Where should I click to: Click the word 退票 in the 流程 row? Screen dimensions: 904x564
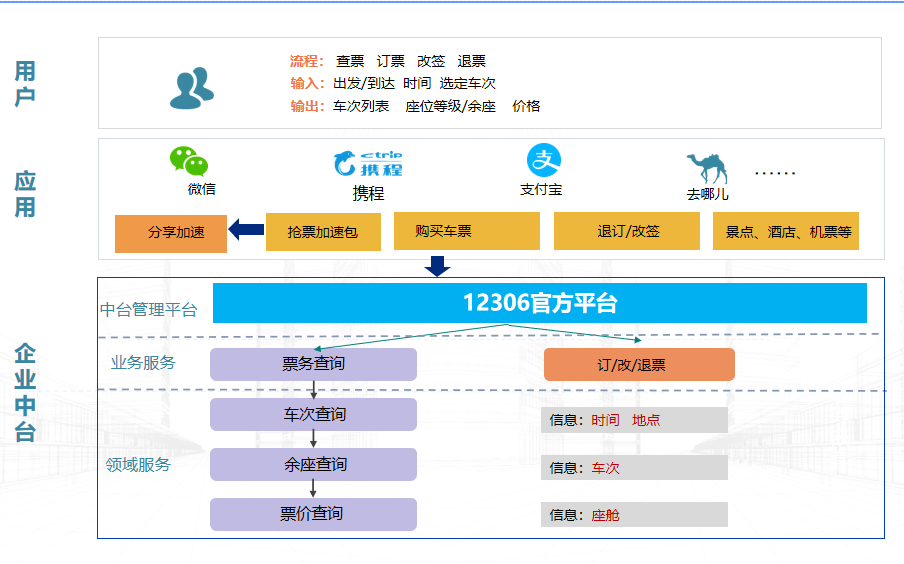[x=472, y=61]
